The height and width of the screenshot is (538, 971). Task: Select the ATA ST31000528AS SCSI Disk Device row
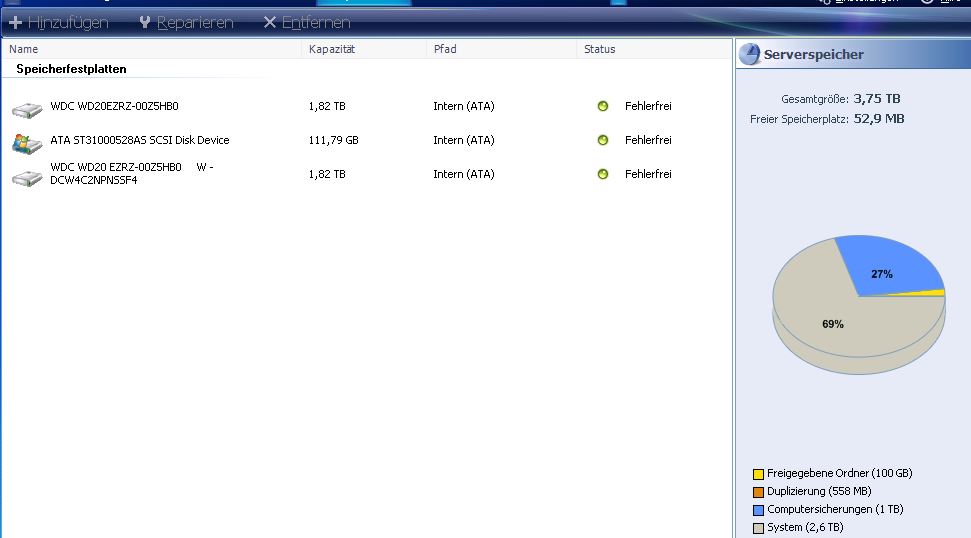coord(140,140)
